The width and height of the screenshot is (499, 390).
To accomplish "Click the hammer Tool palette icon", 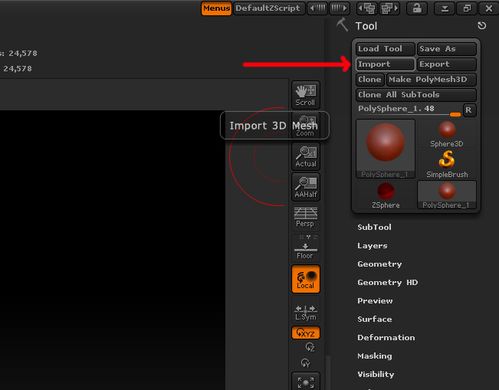I will 342,25.
